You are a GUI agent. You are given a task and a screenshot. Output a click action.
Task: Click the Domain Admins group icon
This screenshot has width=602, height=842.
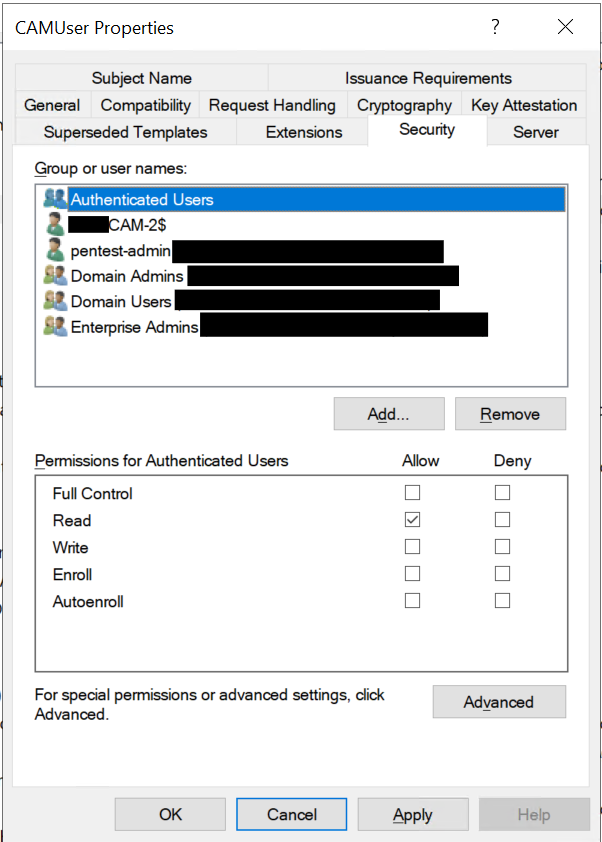[x=55, y=275]
